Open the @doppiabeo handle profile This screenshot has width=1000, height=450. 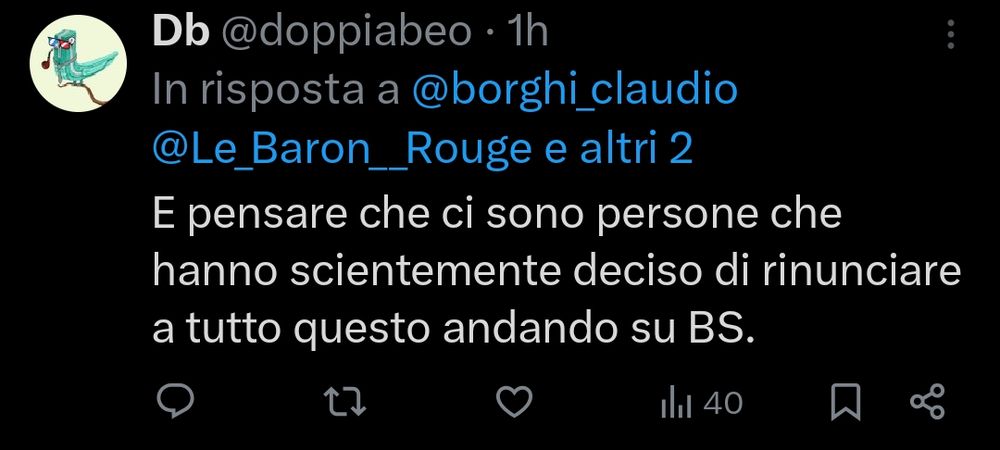click(x=346, y=33)
